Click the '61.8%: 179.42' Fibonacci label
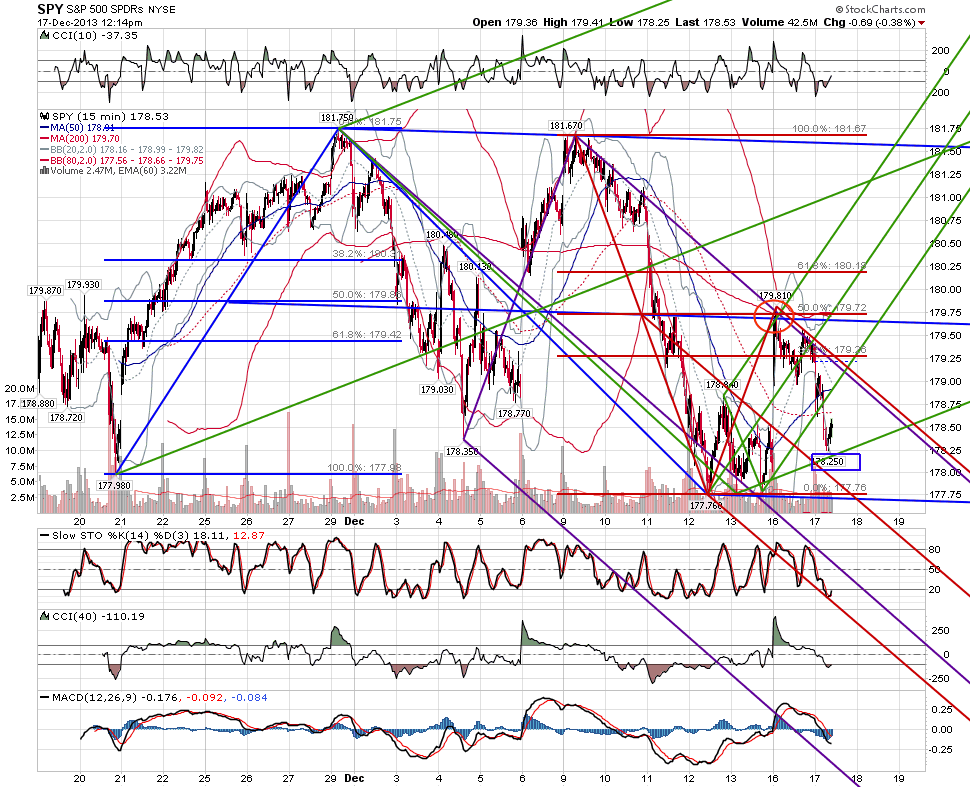Viewport: 970px width, 792px height. coord(366,335)
